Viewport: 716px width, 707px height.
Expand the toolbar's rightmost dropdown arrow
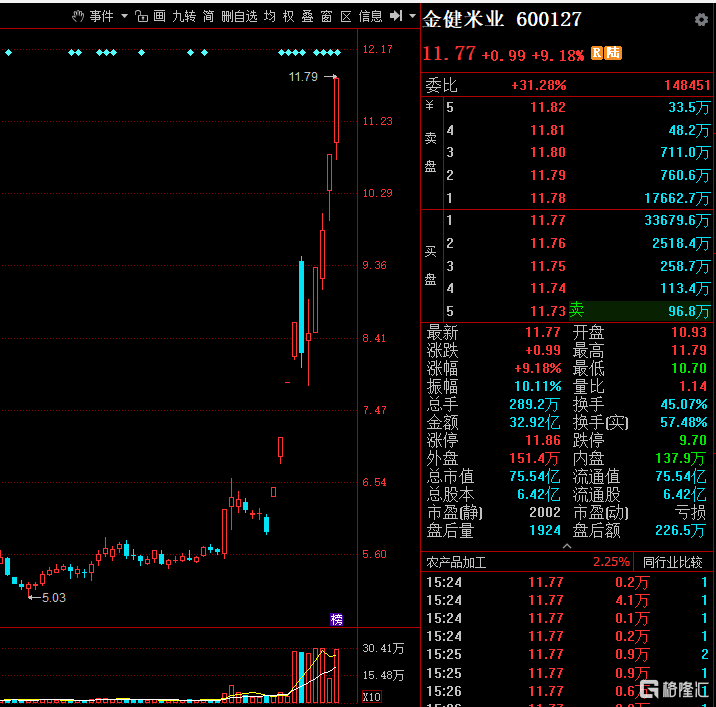(x=412, y=16)
